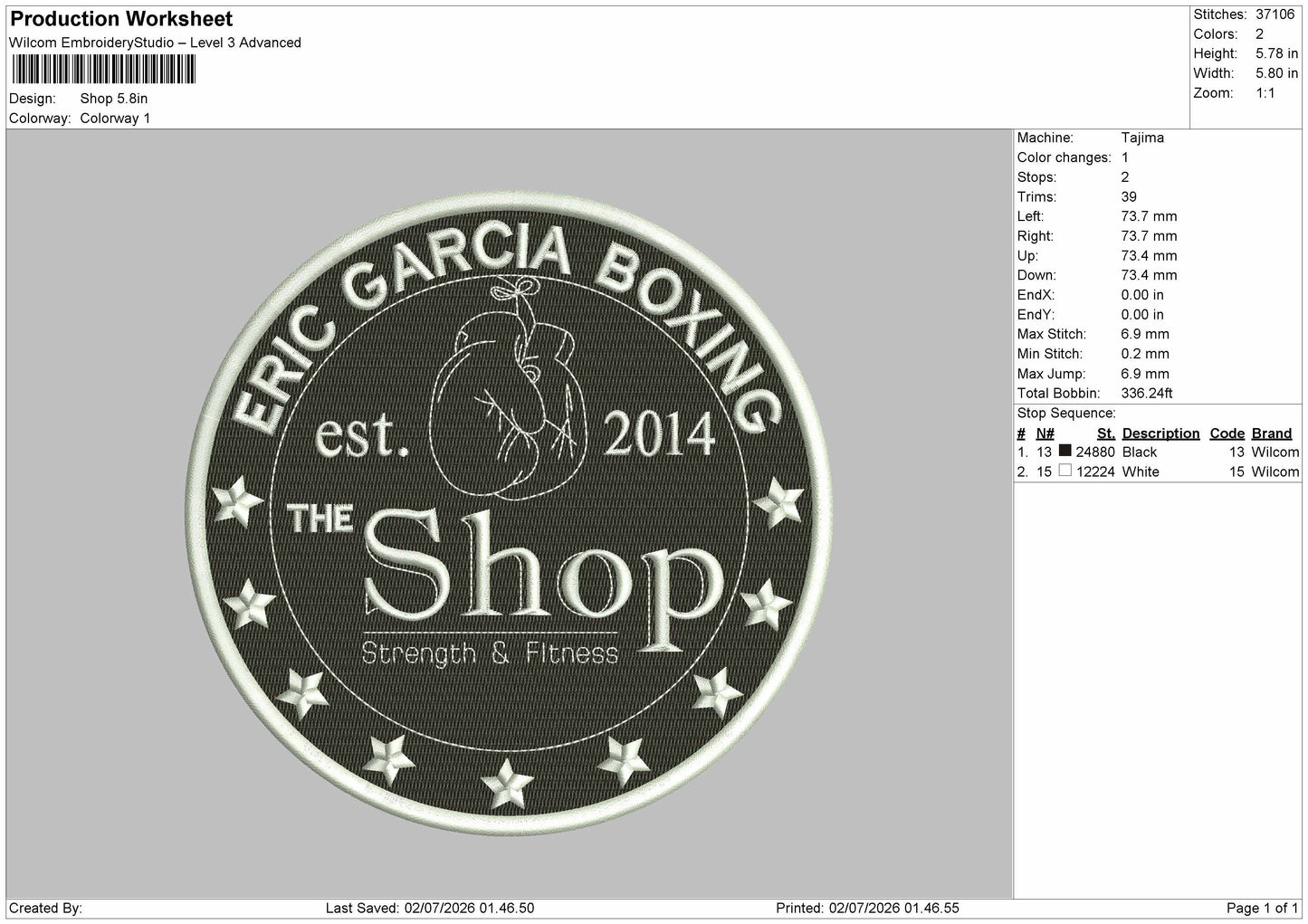Click the Max Stitch value 6.9 mm

coord(1145,334)
